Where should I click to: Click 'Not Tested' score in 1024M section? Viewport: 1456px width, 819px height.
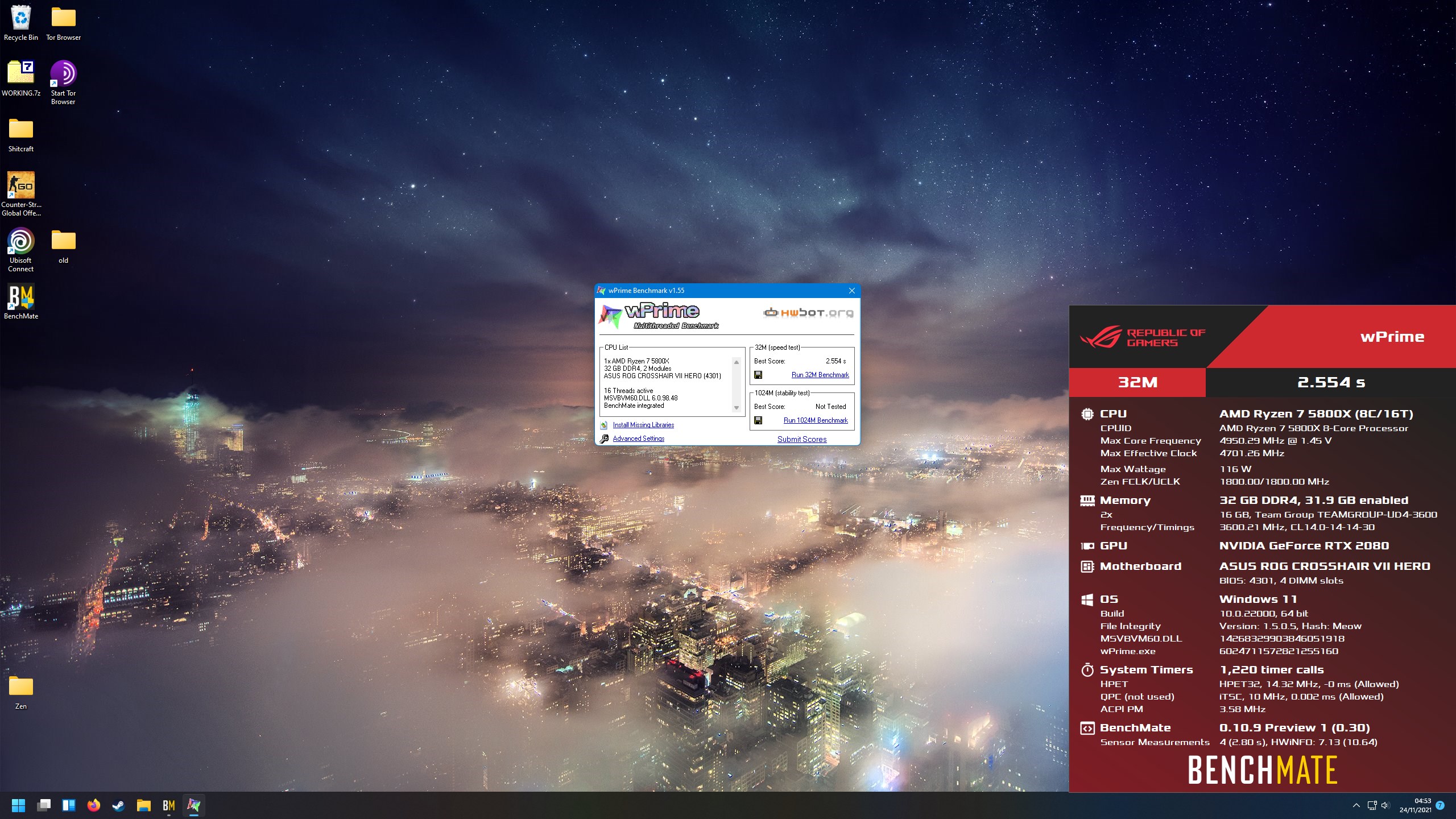point(830,407)
